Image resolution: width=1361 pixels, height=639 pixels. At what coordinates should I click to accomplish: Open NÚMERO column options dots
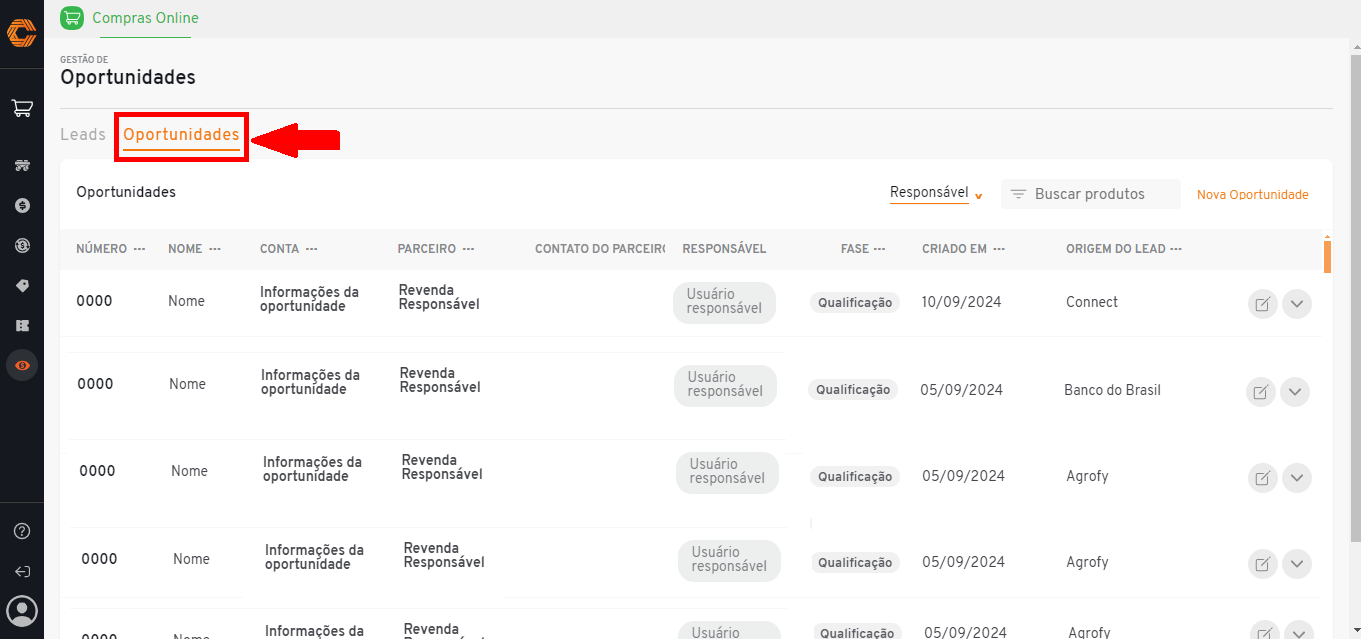click(x=139, y=249)
